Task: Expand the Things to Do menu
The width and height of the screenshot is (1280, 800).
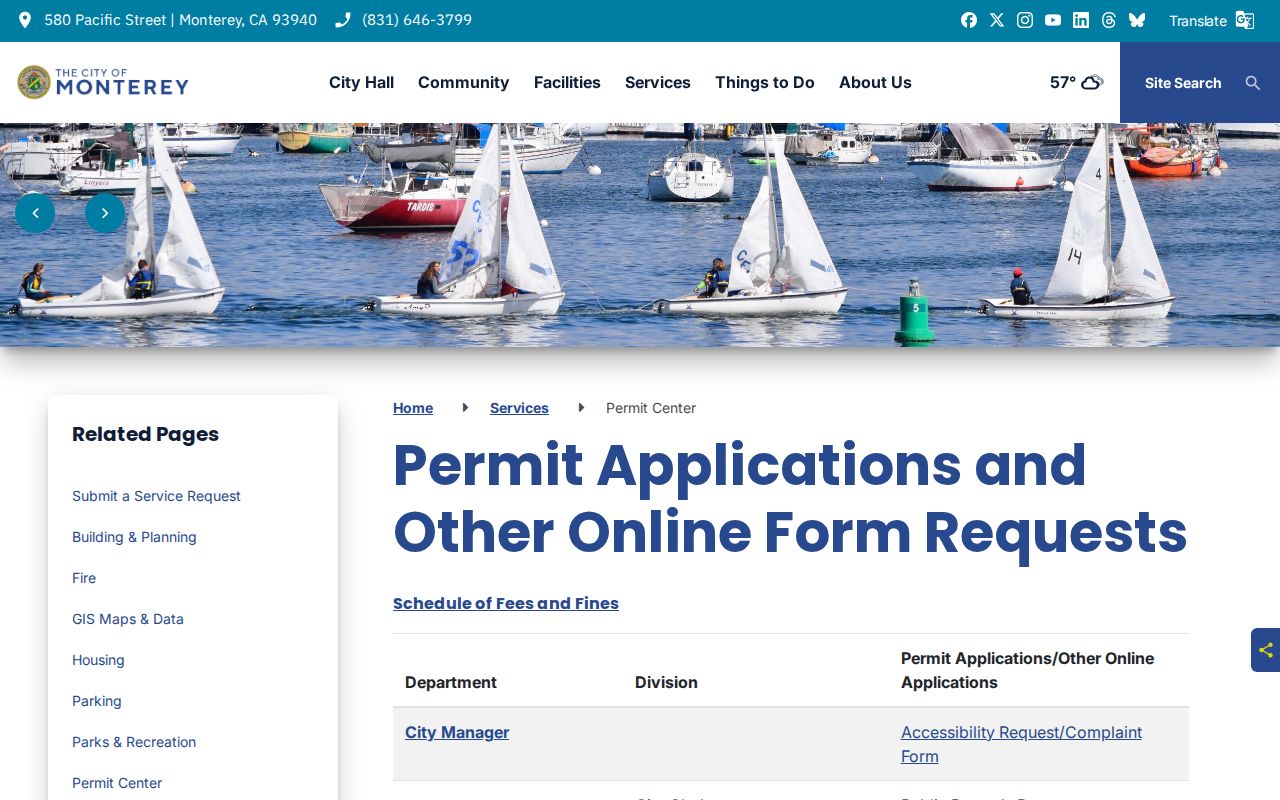Action: click(765, 83)
